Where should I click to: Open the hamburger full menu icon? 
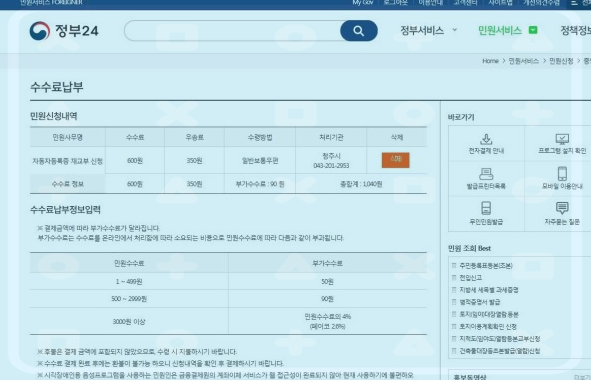574,3
